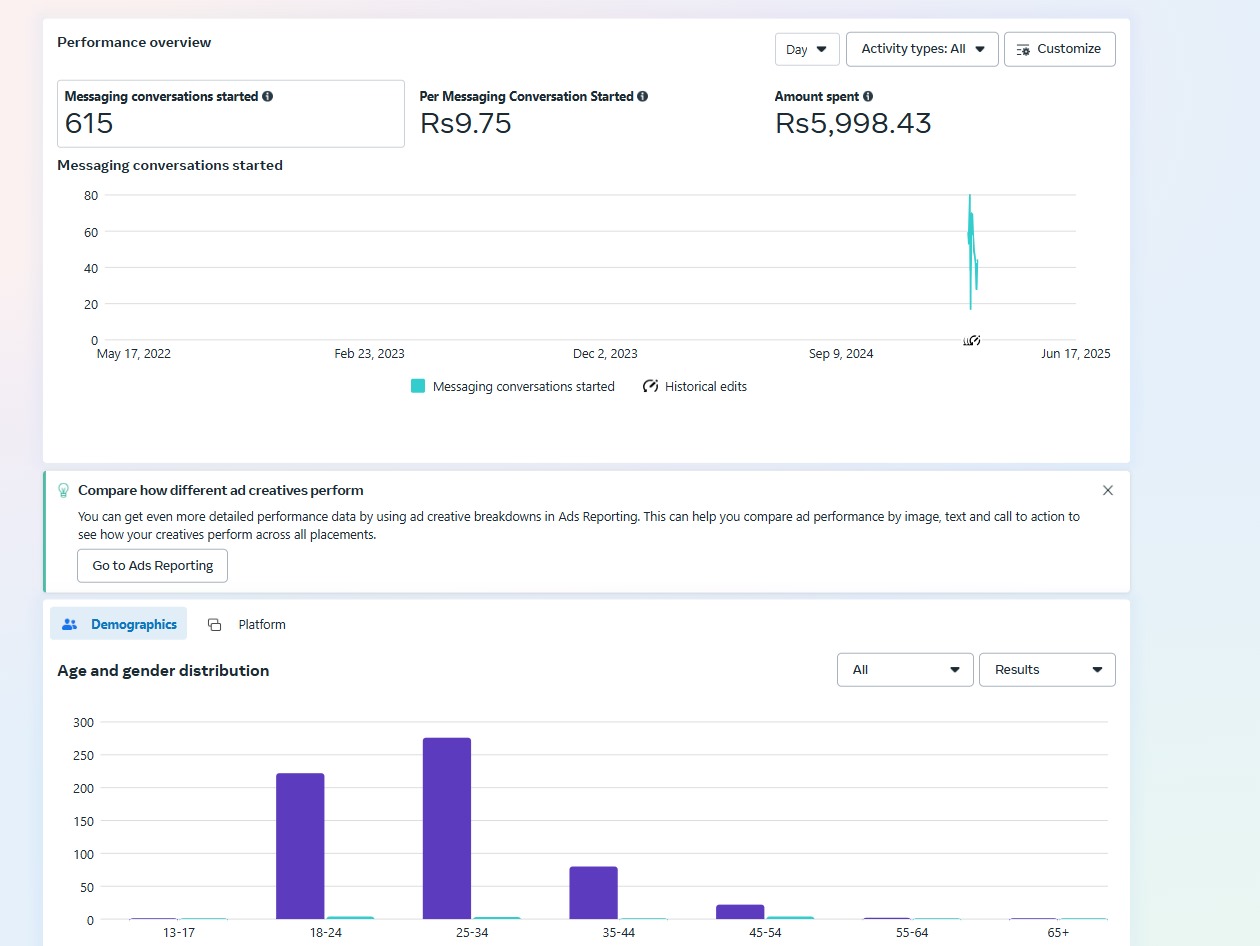Click the Customize settings icon
Viewport: 1260px width, 946px height.
click(1023, 49)
